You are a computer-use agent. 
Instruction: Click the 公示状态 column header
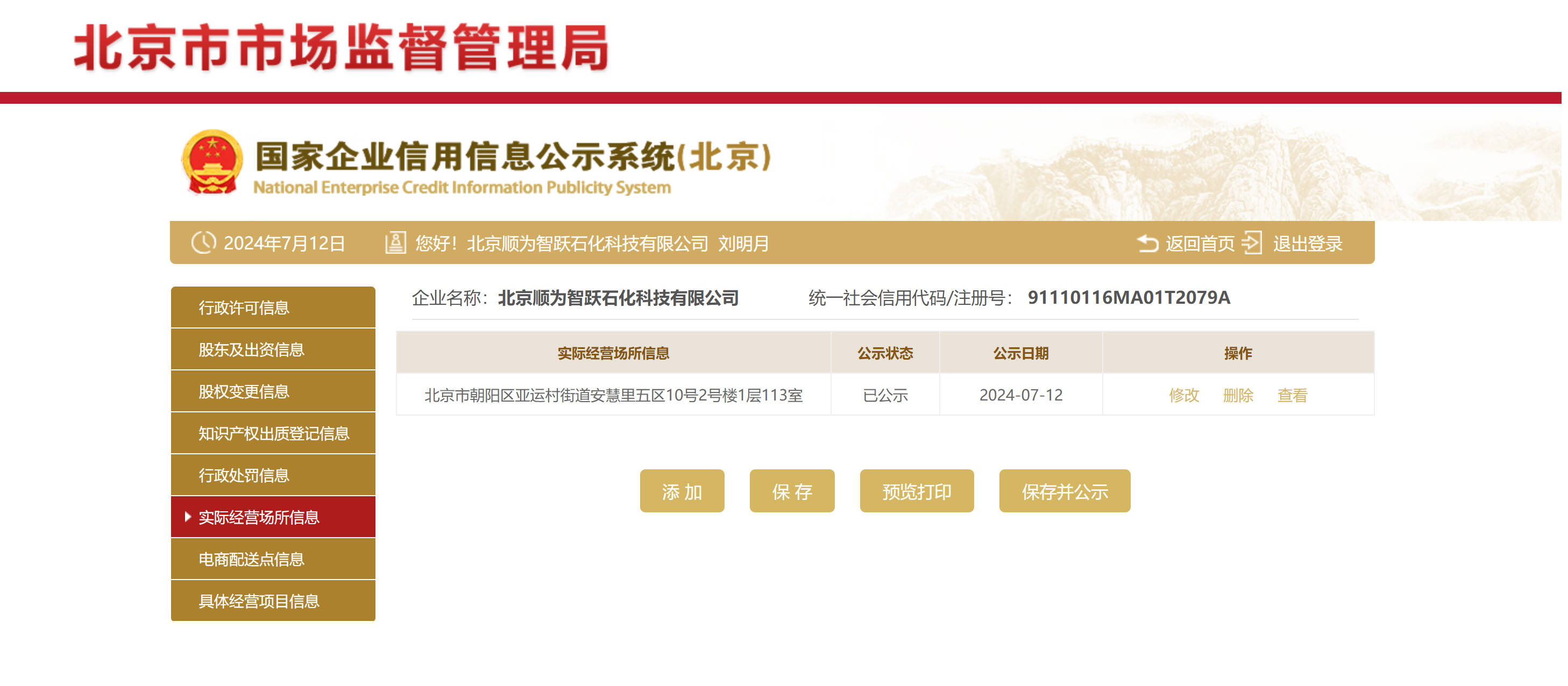pos(885,353)
